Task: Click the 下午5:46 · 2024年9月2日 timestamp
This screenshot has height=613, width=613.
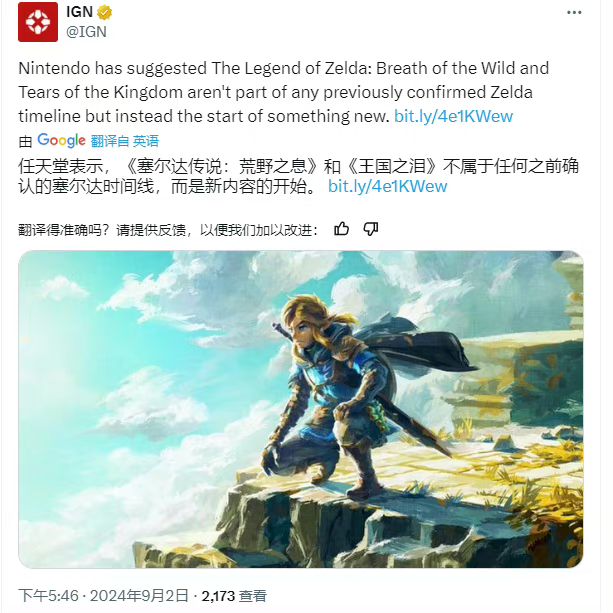Action: click(x=104, y=596)
